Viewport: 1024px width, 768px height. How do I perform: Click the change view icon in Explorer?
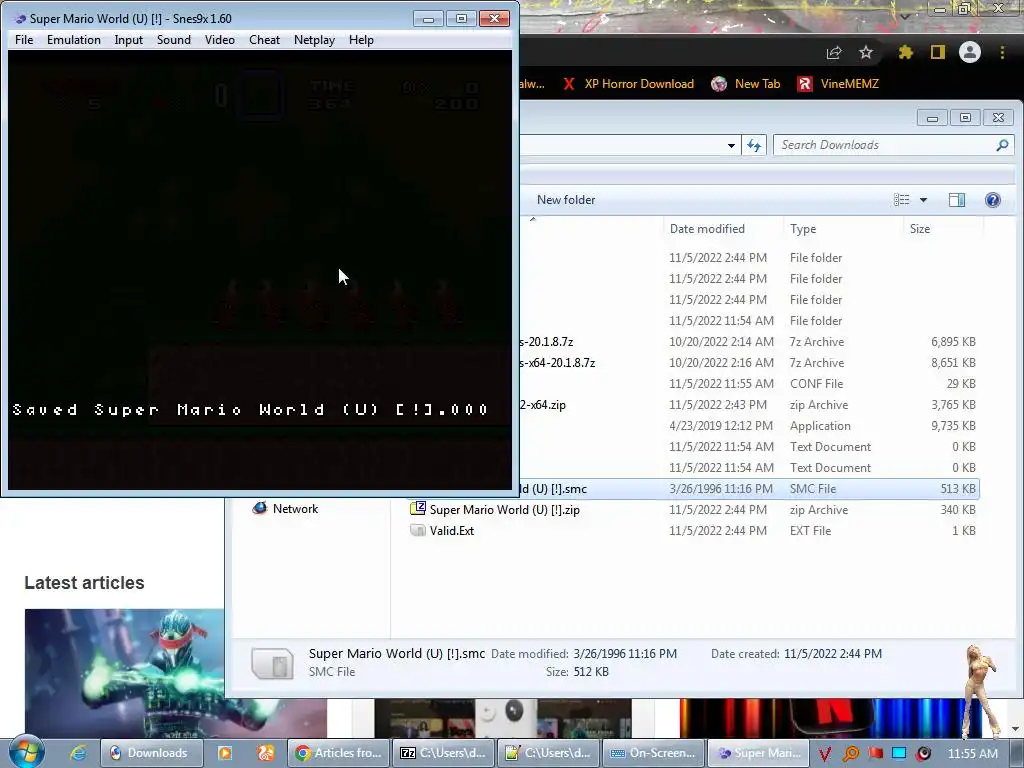click(x=902, y=200)
